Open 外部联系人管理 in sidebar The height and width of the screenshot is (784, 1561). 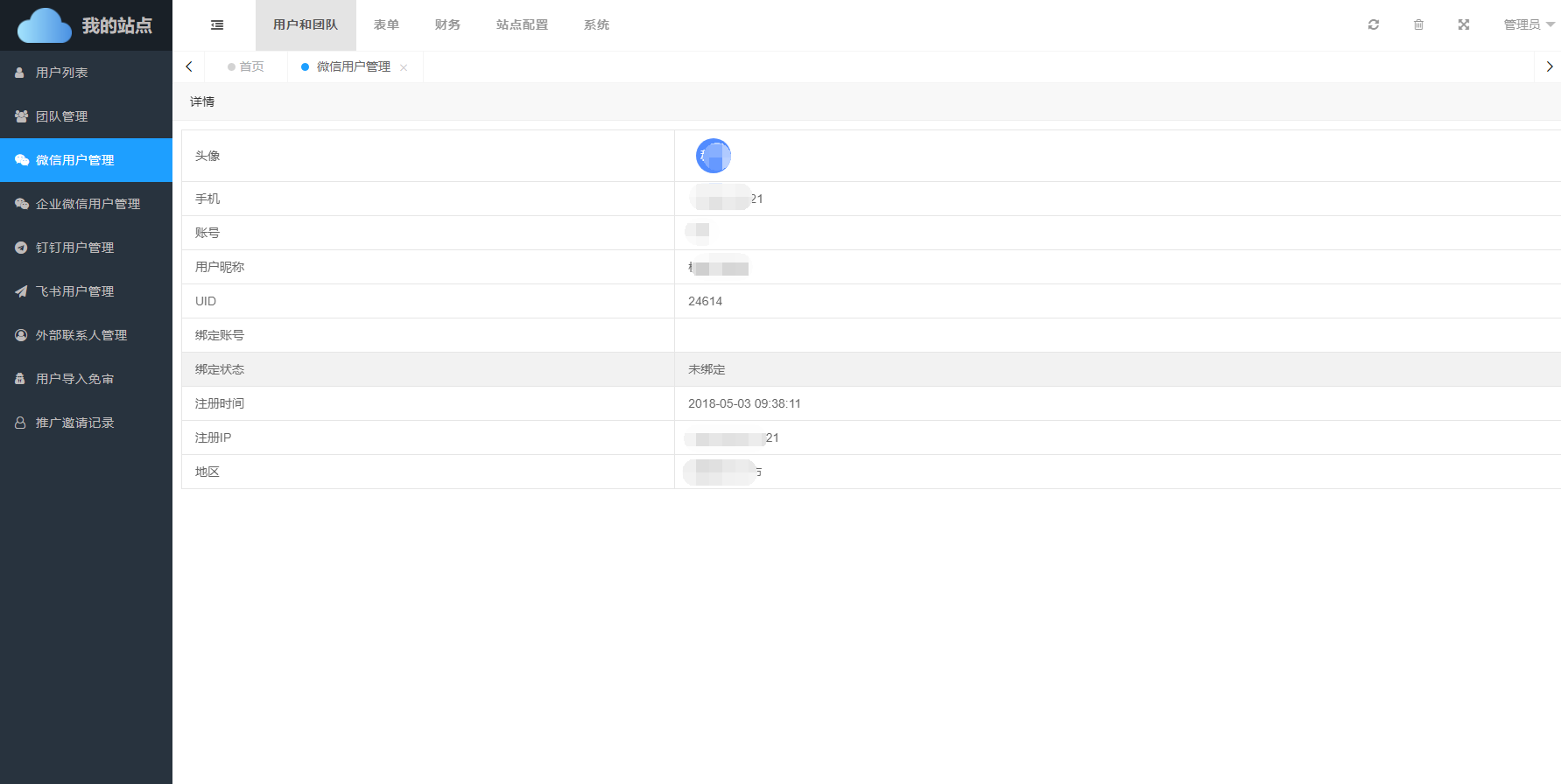coord(81,335)
